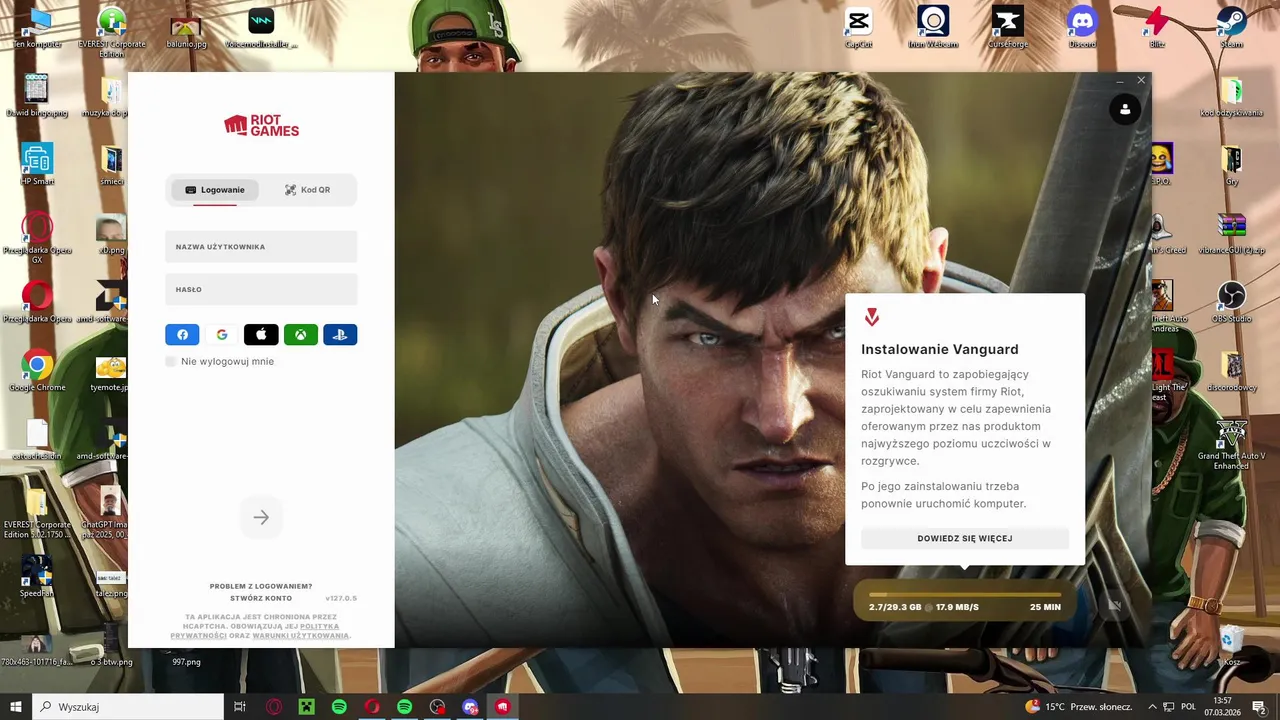Click the dimmed camera icon beside download bar
1280x720 pixels.
[1114, 605]
